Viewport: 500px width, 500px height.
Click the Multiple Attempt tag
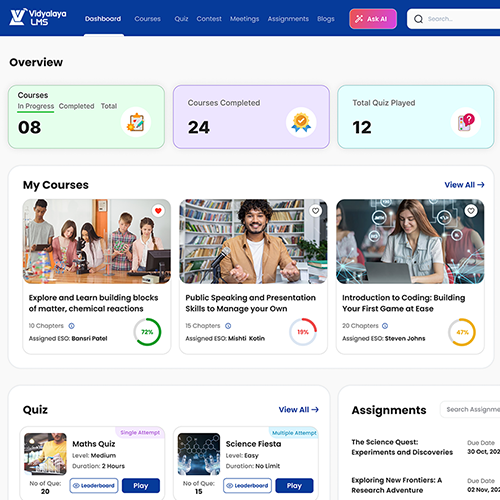coord(294,433)
